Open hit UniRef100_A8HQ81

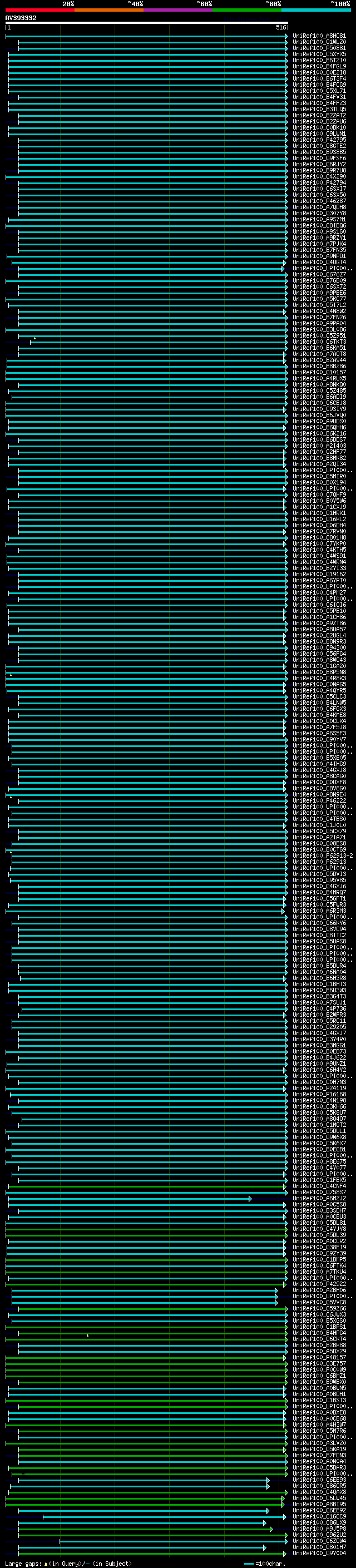point(319,36)
